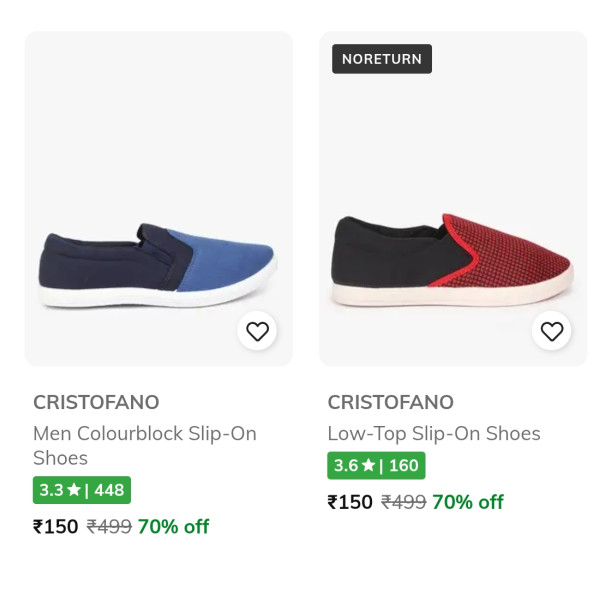600x600 pixels.
Task: Click the star icon in 3.3 rating
Action: click(x=73, y=490)
